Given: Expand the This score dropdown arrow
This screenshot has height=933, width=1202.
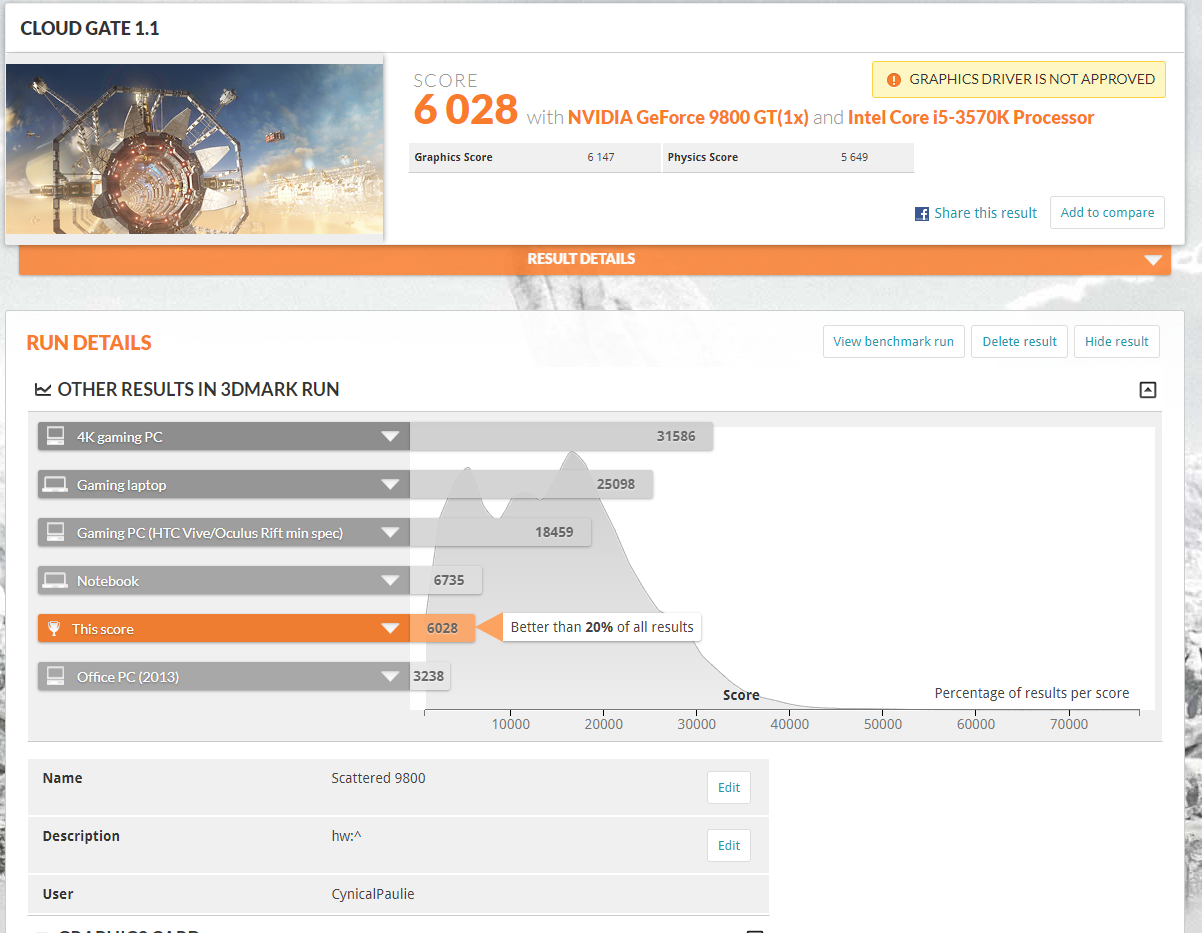Looking at the screenshot, I should pyautogui.click(x=390, y=629).
